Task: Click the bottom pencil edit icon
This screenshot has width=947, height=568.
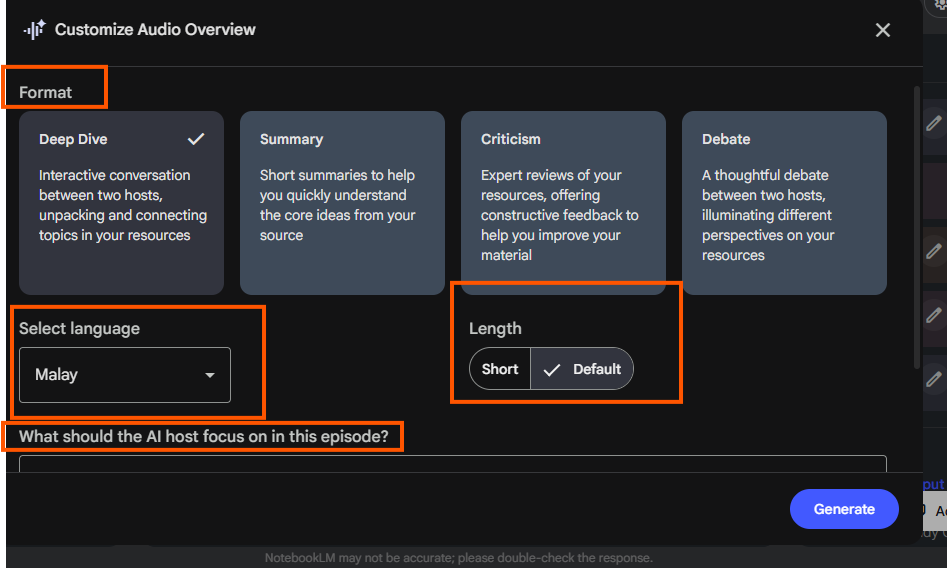Action: [933, 379]
